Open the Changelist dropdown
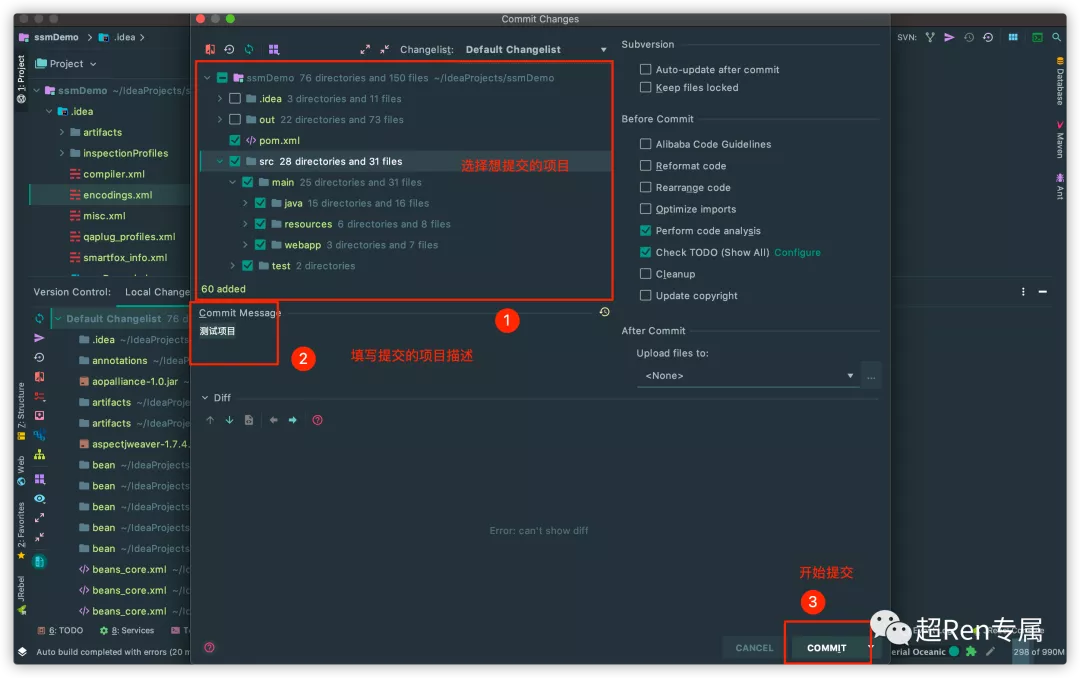Image resolution: width=1080 pixels, height=678 pixels. [x=535, y=50]
